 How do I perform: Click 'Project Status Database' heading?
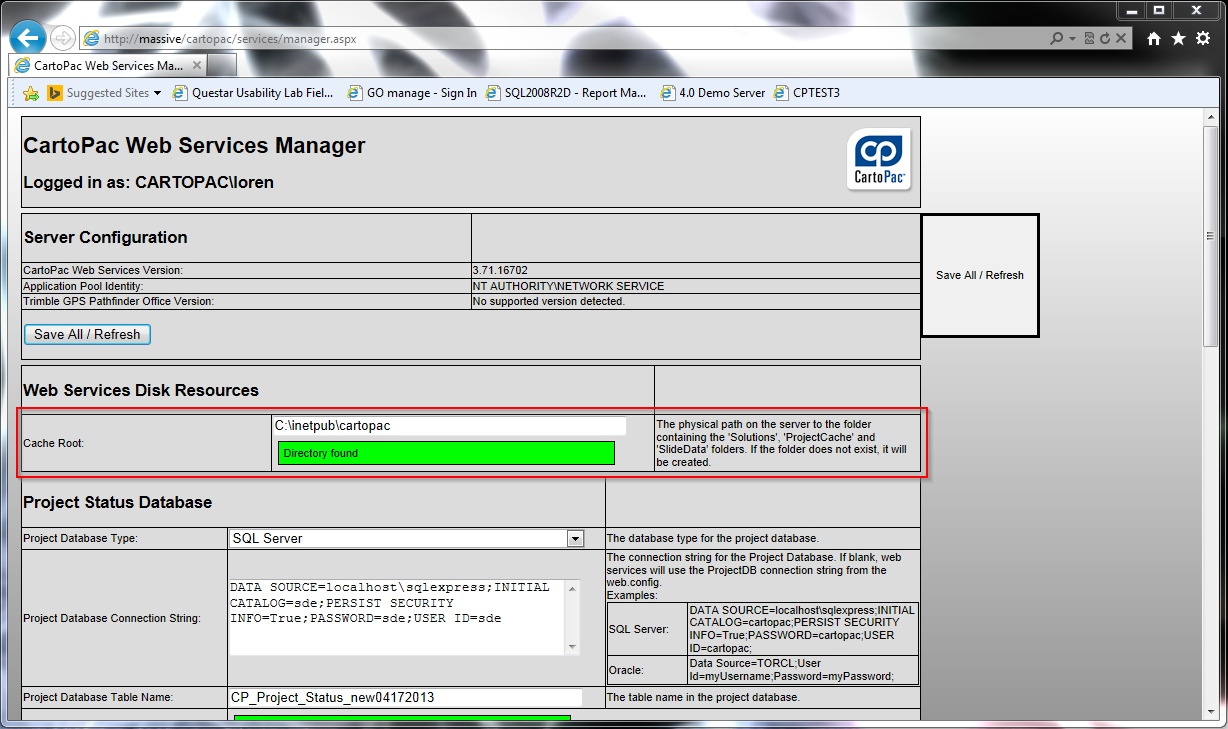pos(118,502)
